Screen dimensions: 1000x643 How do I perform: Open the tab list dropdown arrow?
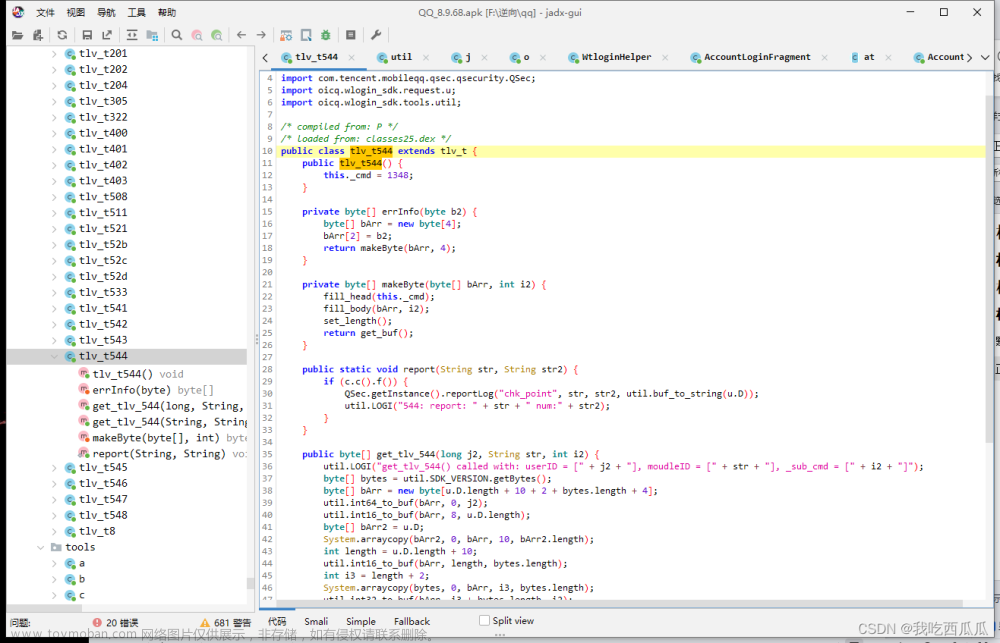tap(985, 57)
